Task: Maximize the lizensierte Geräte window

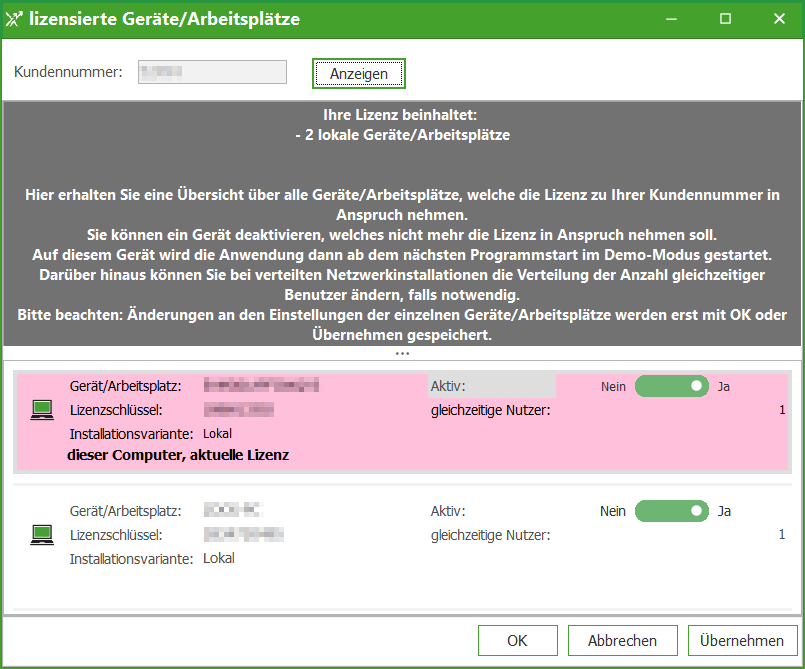Action: point(725,18)
